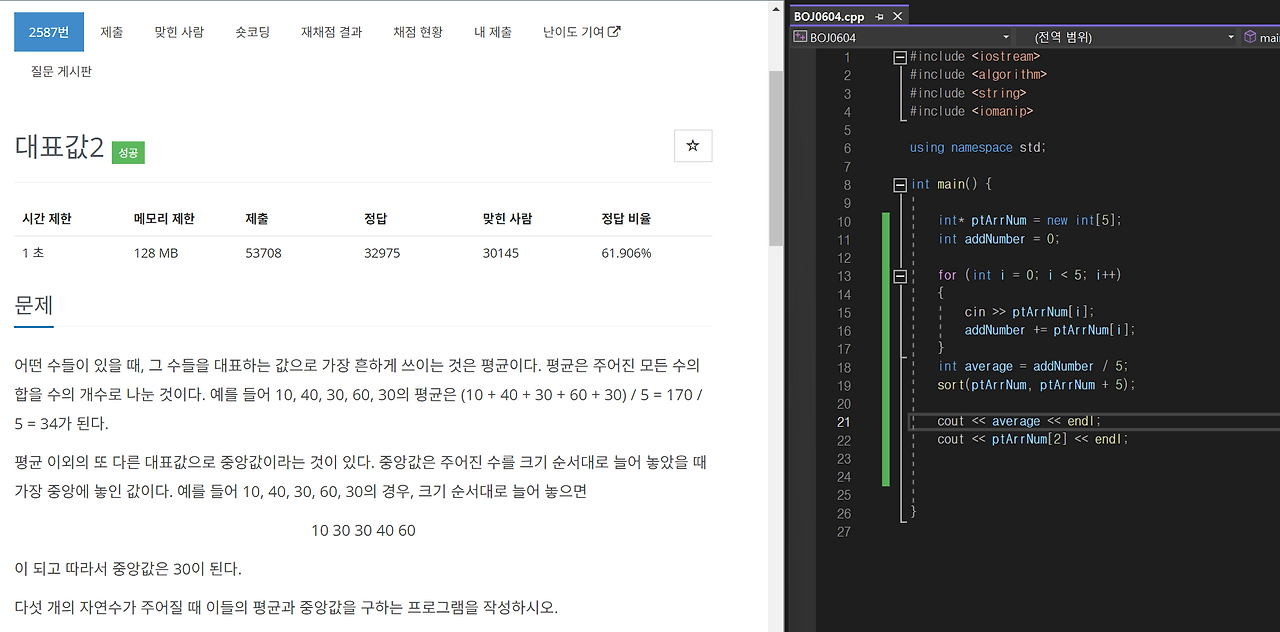Open the 질문 게시판 tab

point(60,71)
